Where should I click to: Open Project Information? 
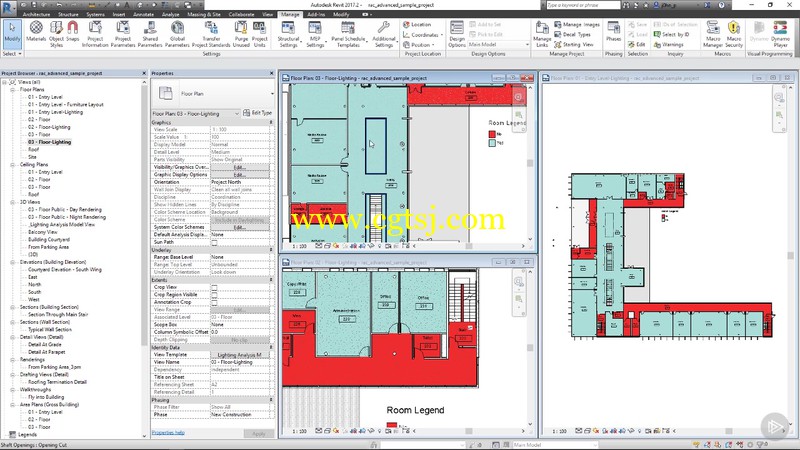tap(95, 34)
